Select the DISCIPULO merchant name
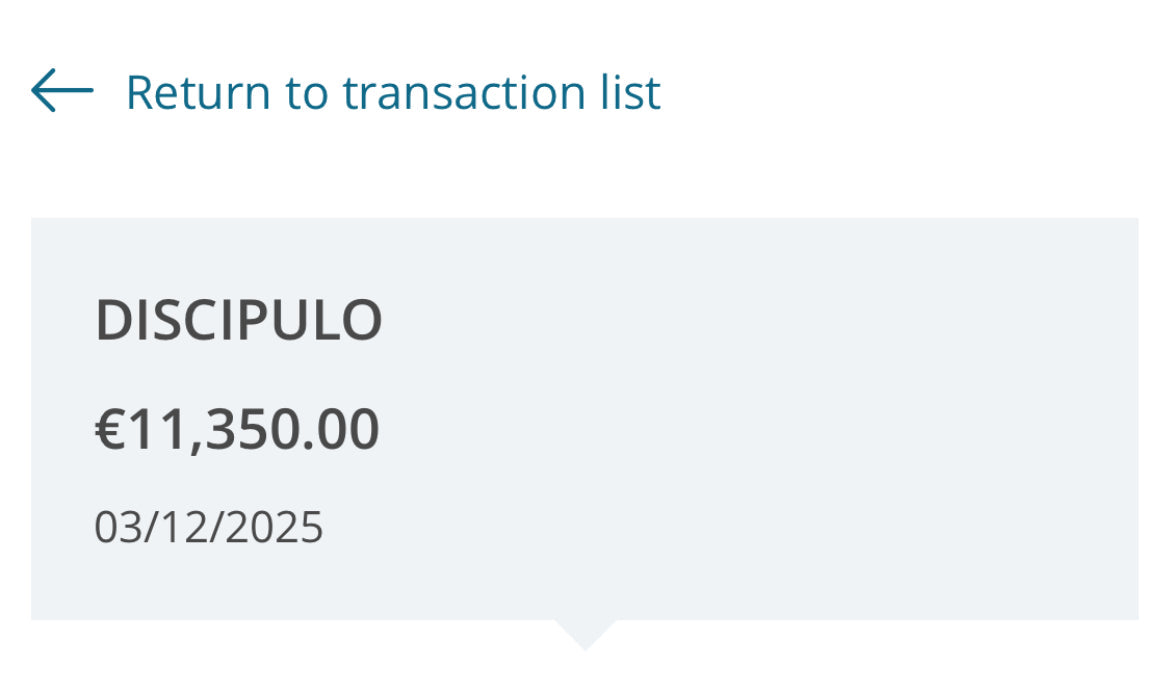This screenshot has height=691, width=1170. [239, 321]
